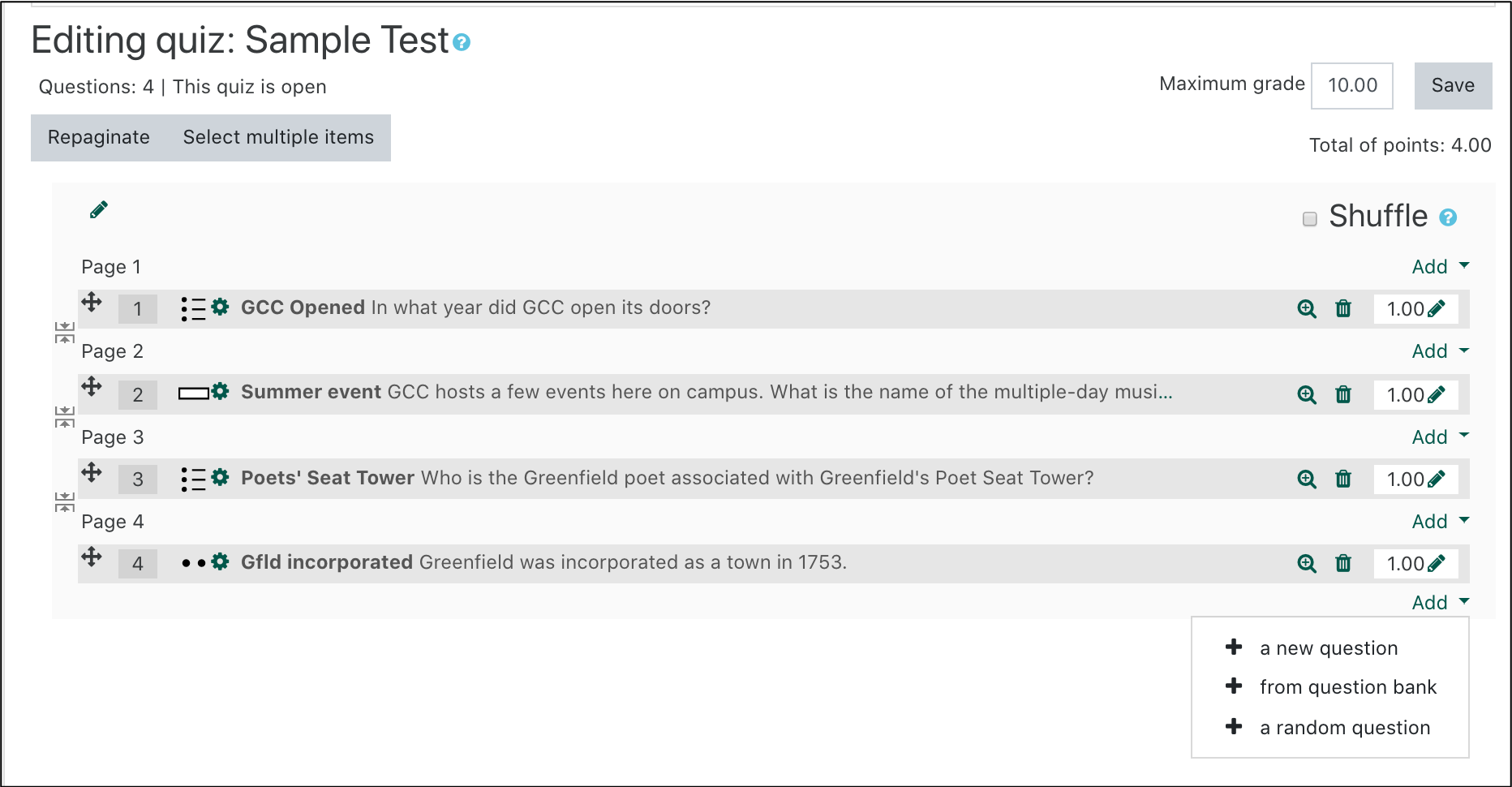Delete the Poets' Seat Tower question

pyautogui.click(x=1343, y=480)
